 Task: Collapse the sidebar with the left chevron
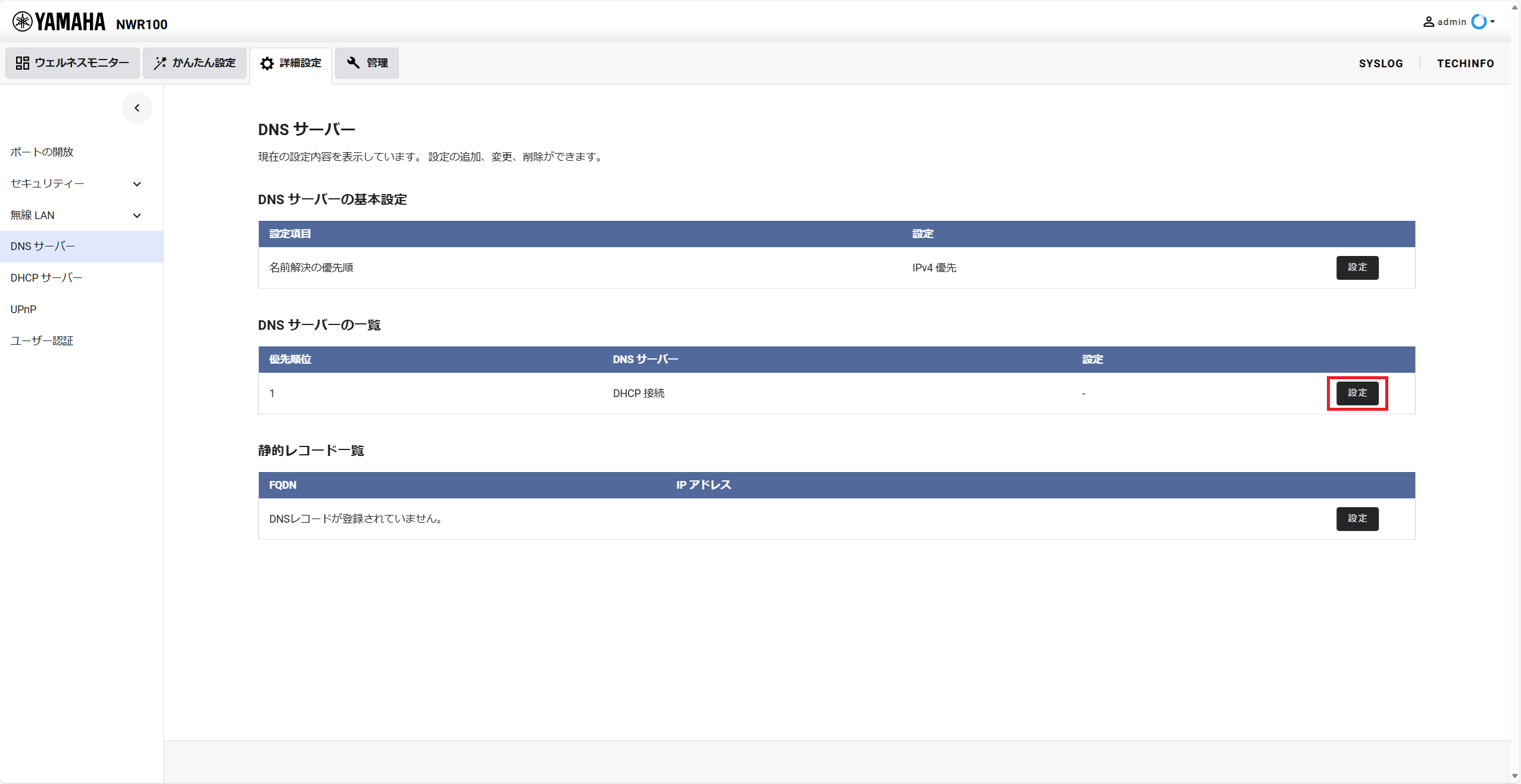(137, 108)
